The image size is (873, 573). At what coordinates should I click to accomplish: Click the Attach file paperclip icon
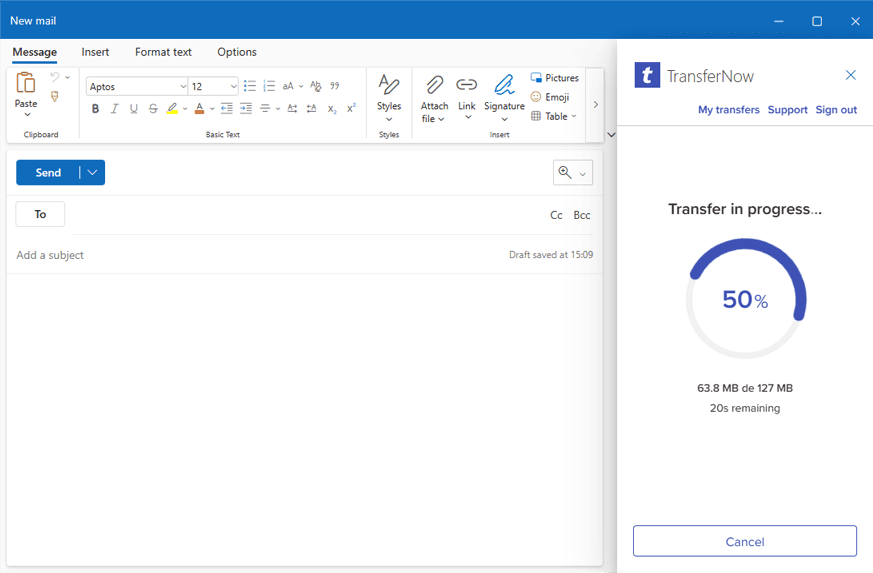click(434, 85)
